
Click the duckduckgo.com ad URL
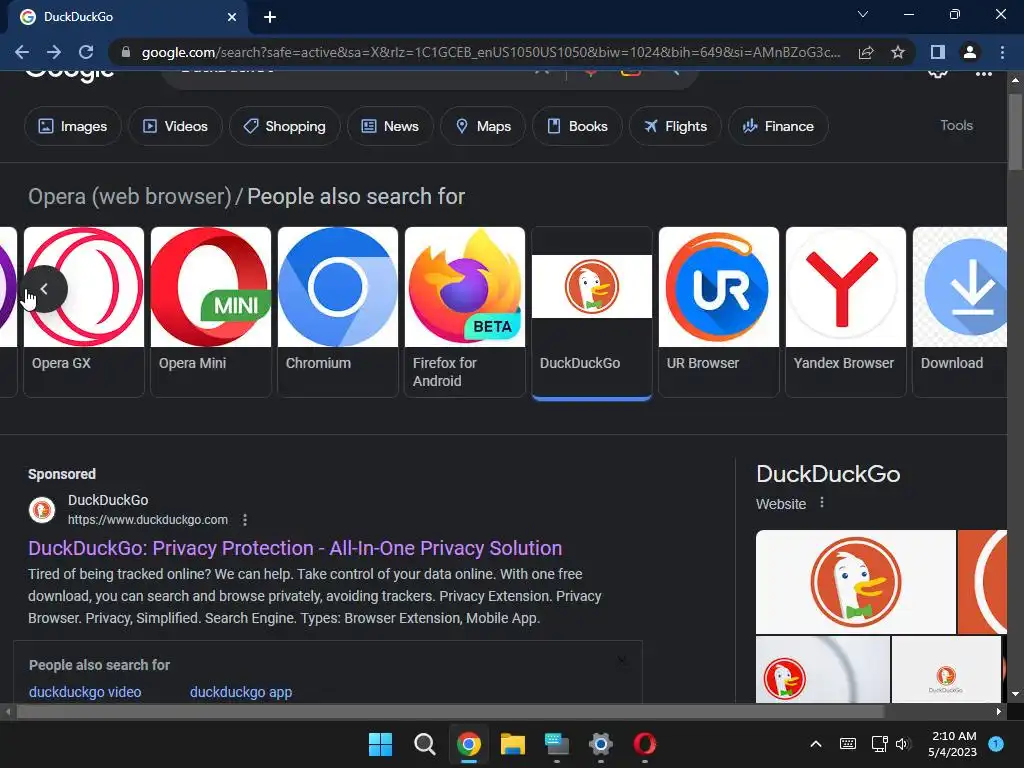point(148,520)
